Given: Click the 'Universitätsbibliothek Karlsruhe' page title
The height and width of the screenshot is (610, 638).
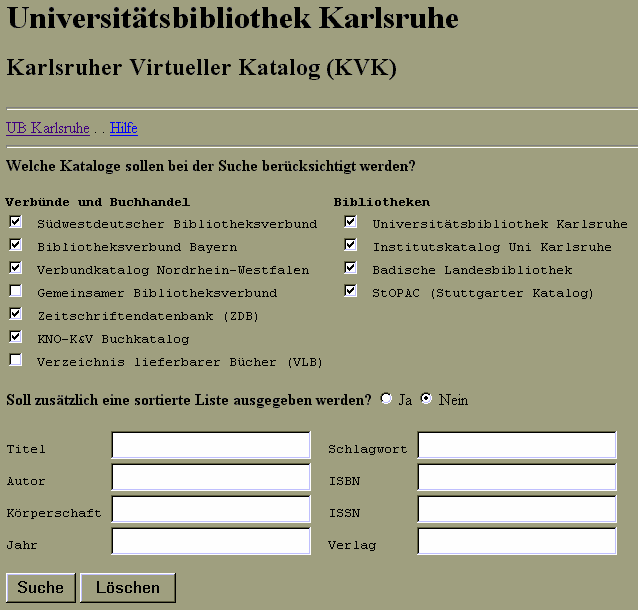Looking at the screenshot, I should 233,18.
